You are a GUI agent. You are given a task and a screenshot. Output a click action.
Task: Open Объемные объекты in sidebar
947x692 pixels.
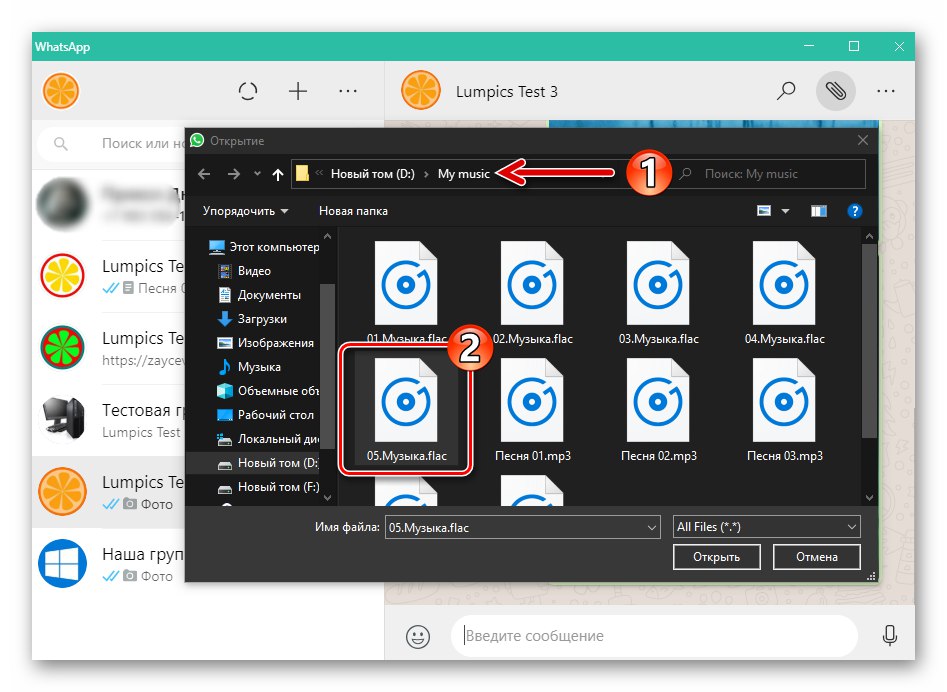(268, 391)
